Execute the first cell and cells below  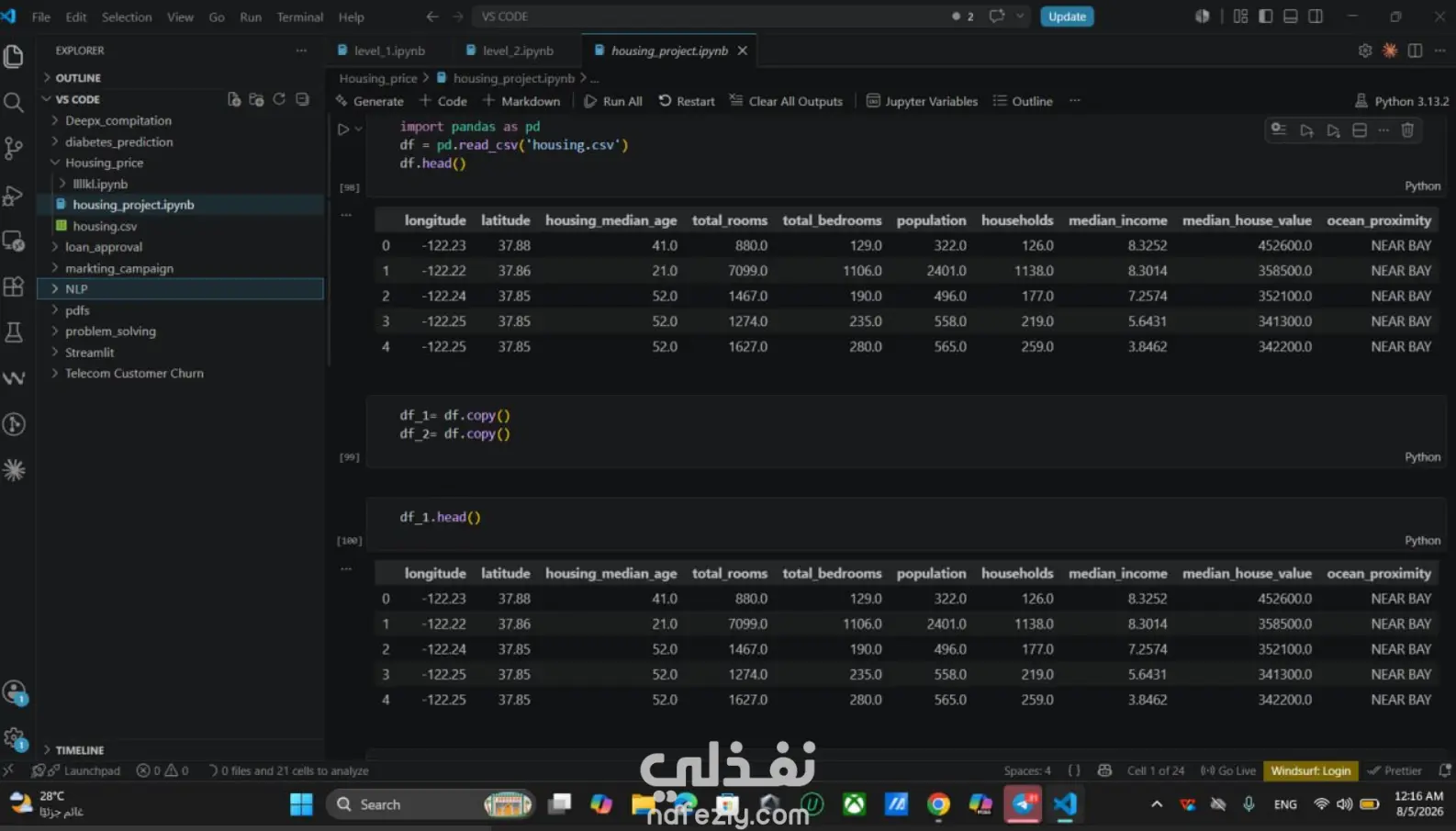click(x=1333, y=130)
